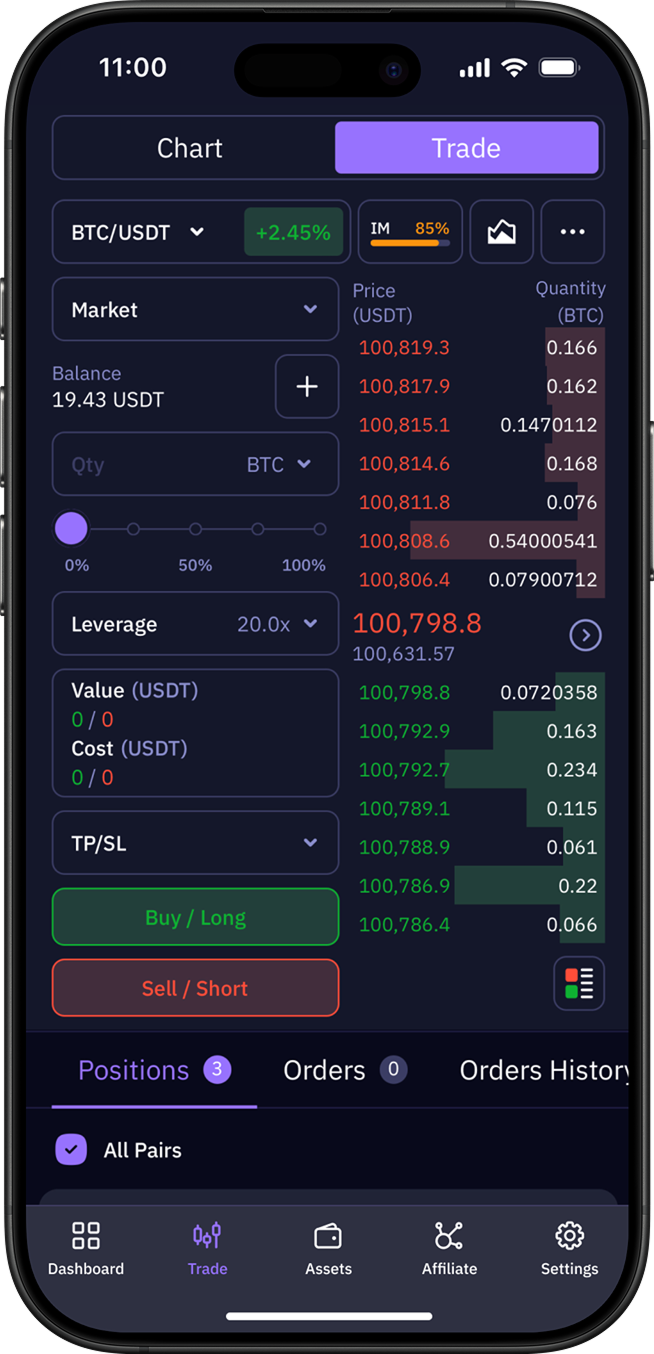The image size is (654, 1354).
Task: Toggle the All Pairs checkbox
Action: coord(71,1150)
